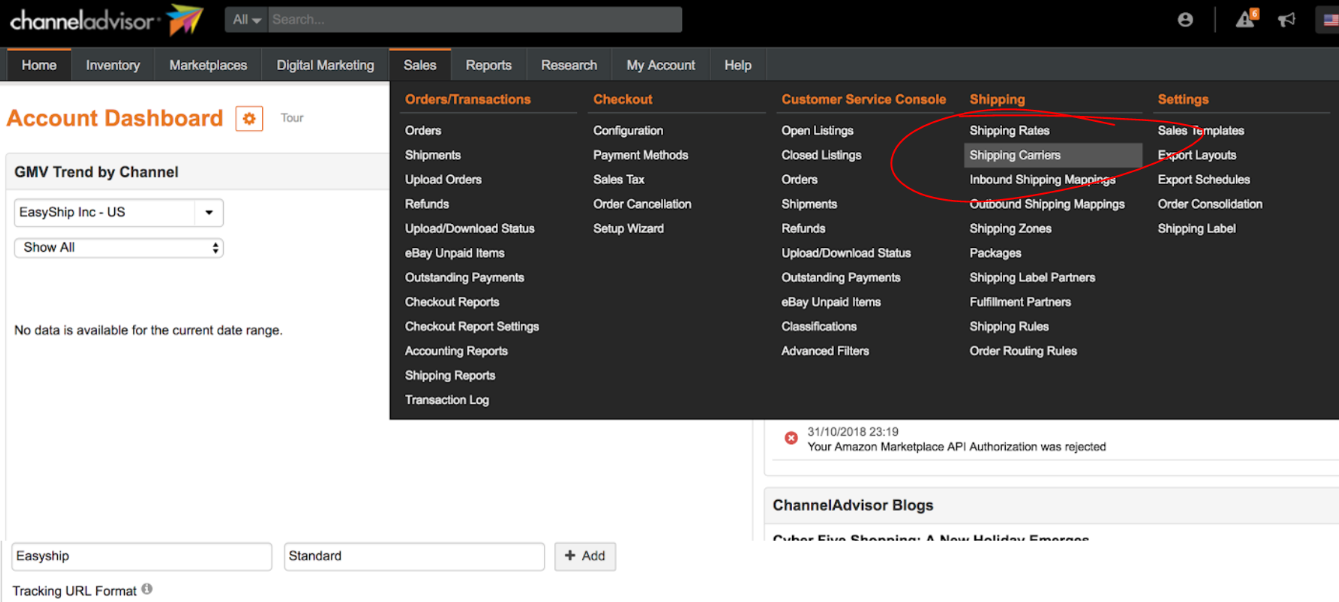Open dashboard settings gear icon
Viewport: 1339px width, 602px height.
pos(249,118)
